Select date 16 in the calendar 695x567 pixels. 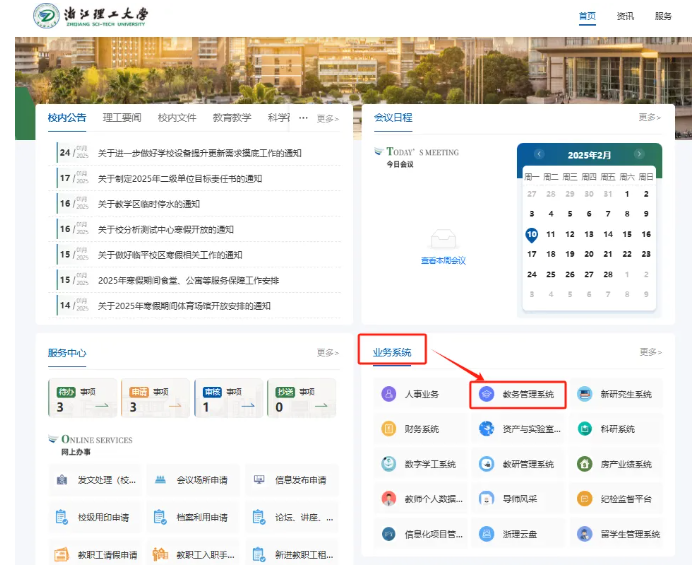point(646,234)
